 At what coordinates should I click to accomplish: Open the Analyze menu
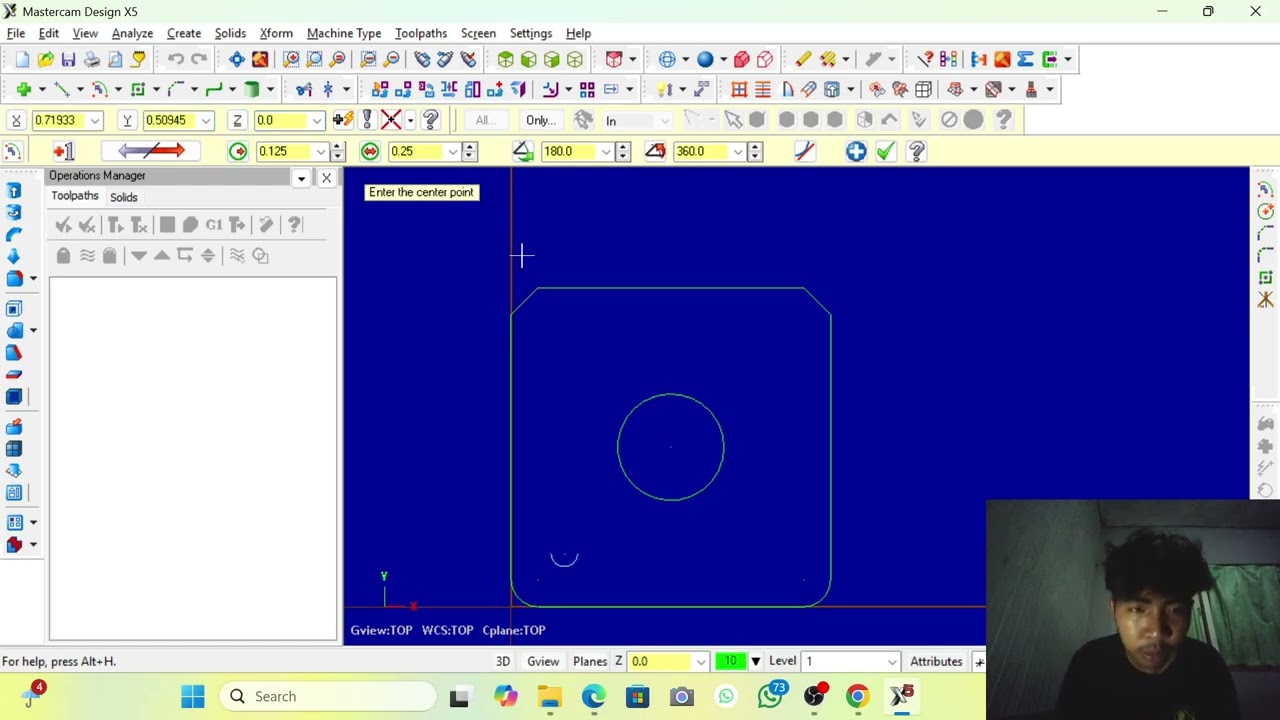[132, 33]
